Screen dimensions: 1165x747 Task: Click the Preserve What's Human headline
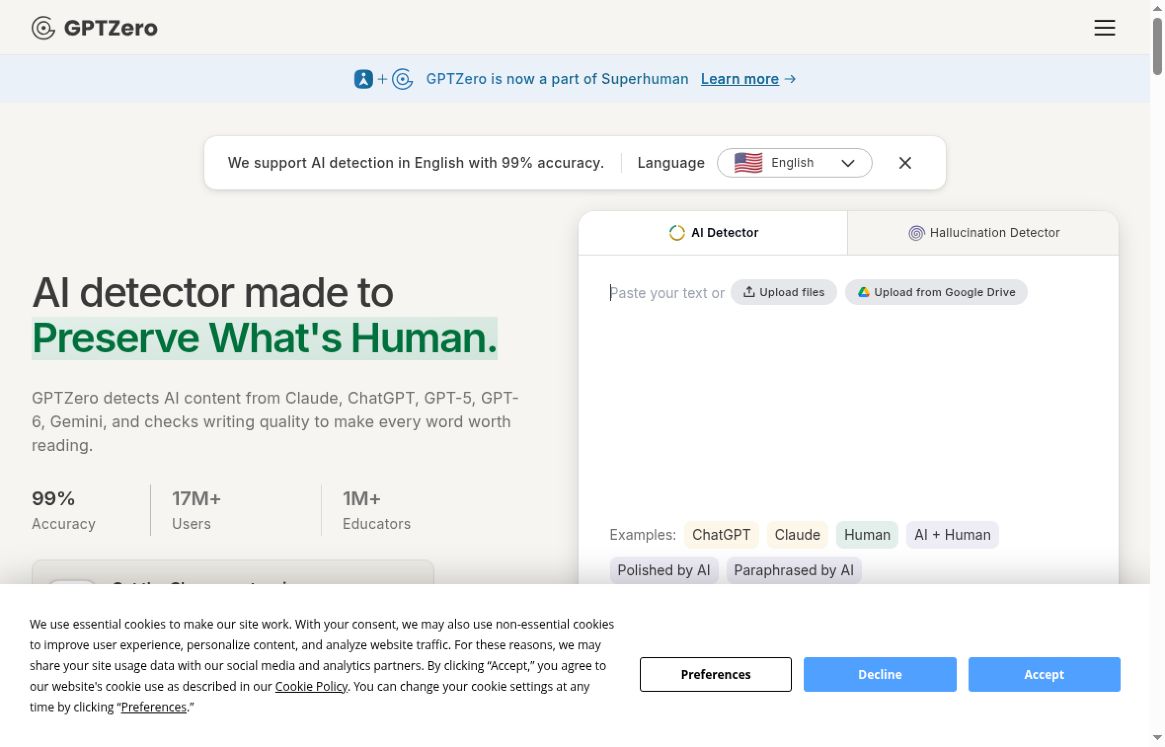click(x=265, y=338)
